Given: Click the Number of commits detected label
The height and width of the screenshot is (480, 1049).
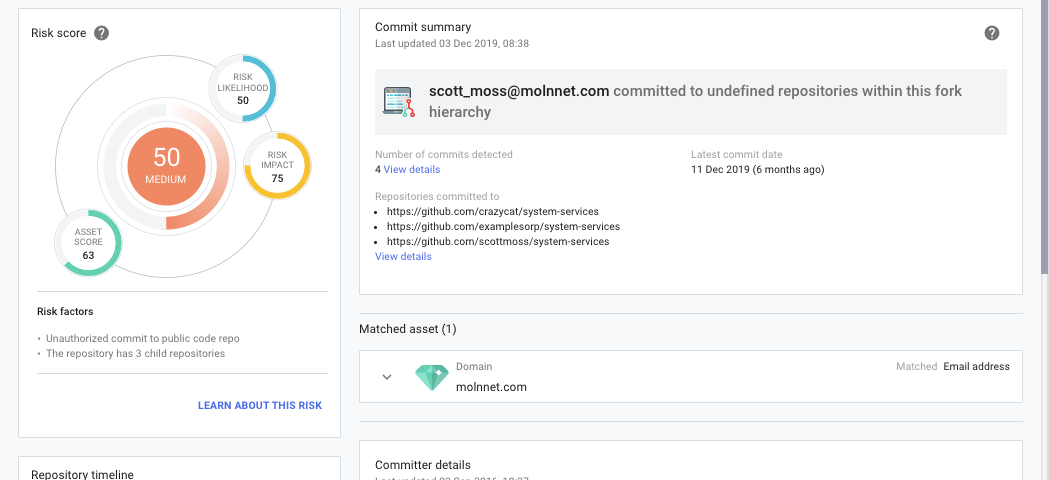Looking at the screenshot, I should click(x=444, y=154).
